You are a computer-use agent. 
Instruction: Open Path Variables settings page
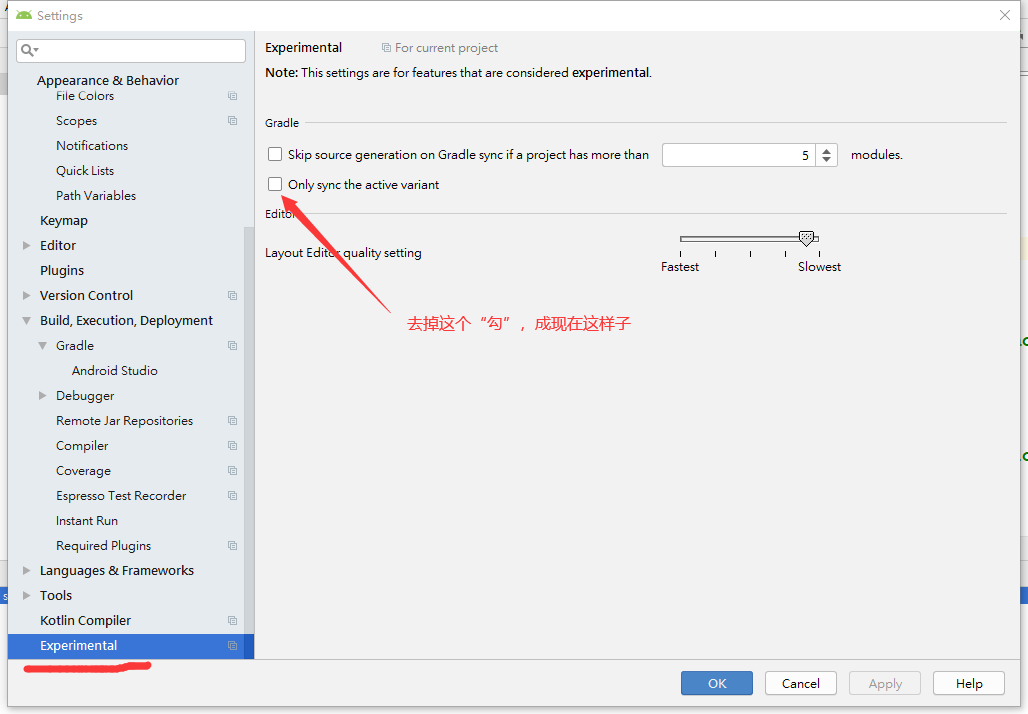pos(96,195)
